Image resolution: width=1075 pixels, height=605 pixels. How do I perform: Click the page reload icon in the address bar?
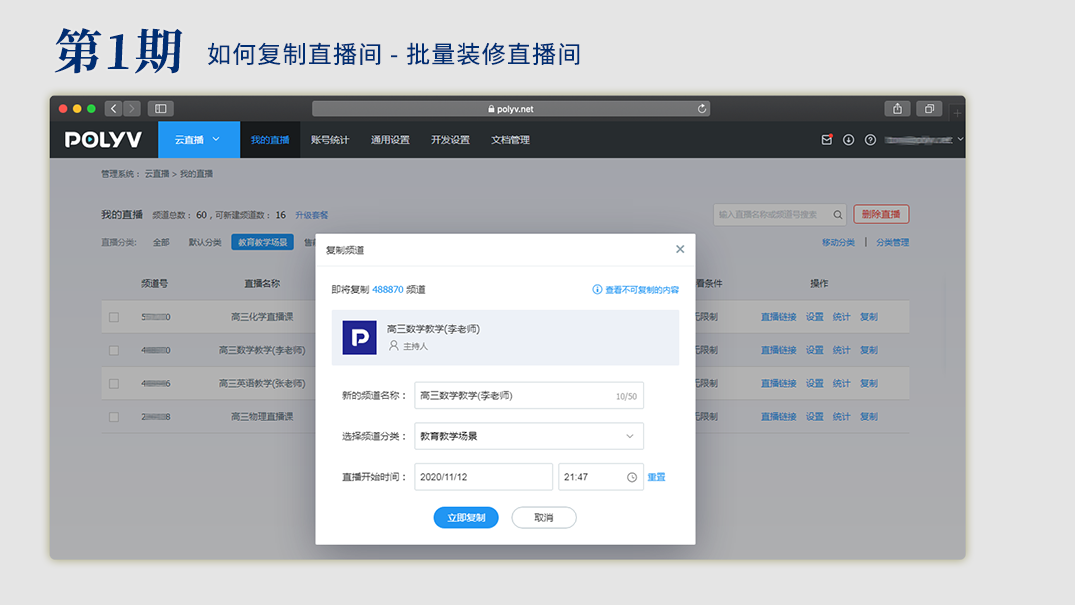tap(702, 108)
